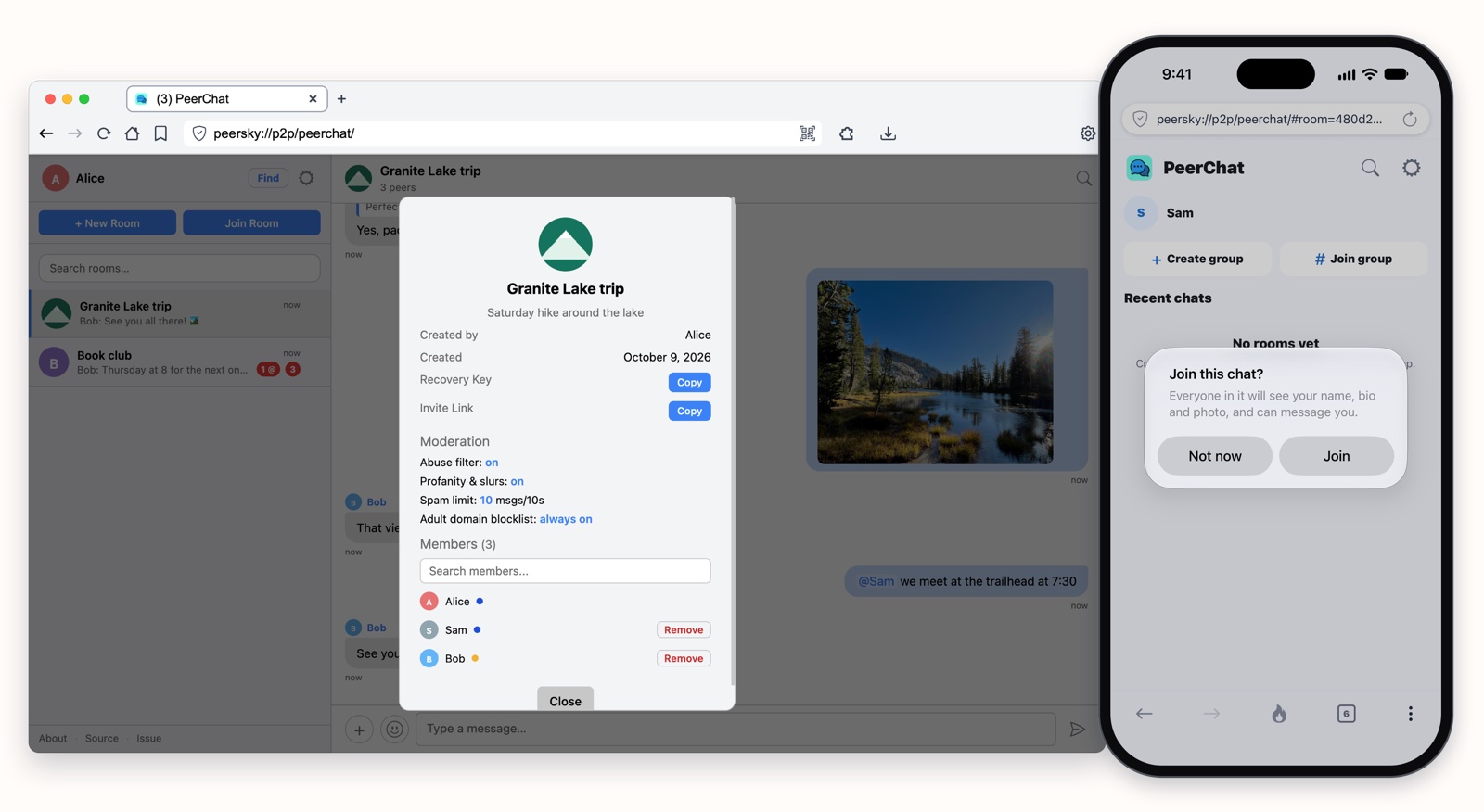This screenshot has width=1484, height=812.
Task: Reload the desktop browser page
Action: tap(104, 133)
